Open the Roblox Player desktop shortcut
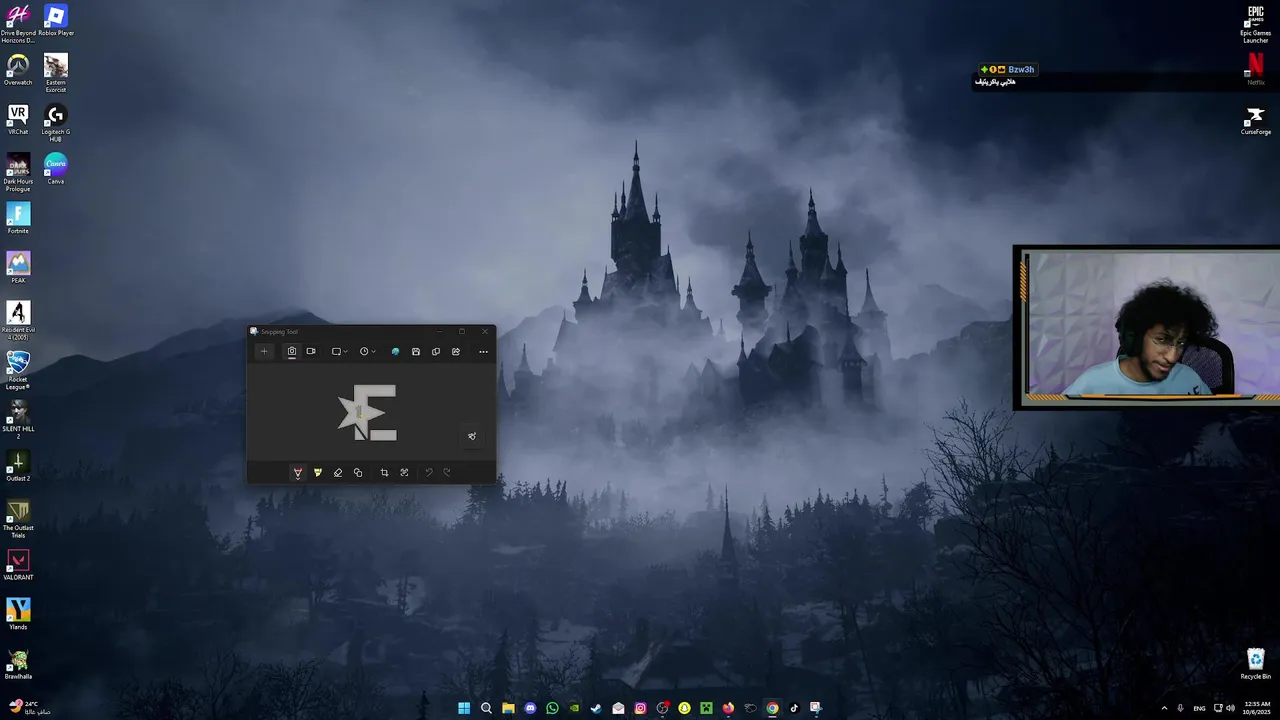The image size is (1280, 720). click(x=56, y=21)
